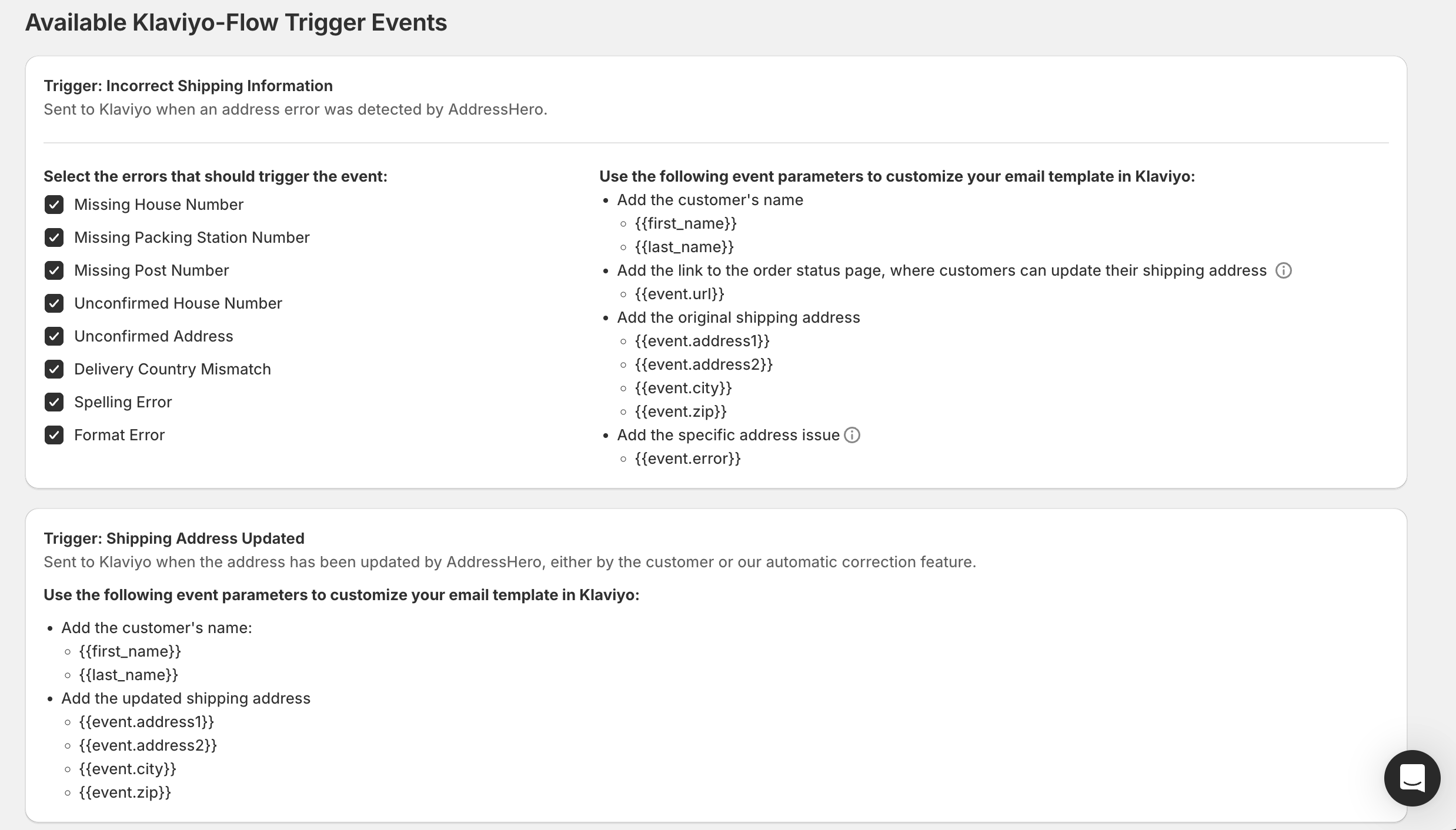Disable Delivery Country Mismatch trigger
The image size is (1456, 830).
pyautogui.click(x=54, y=369)
